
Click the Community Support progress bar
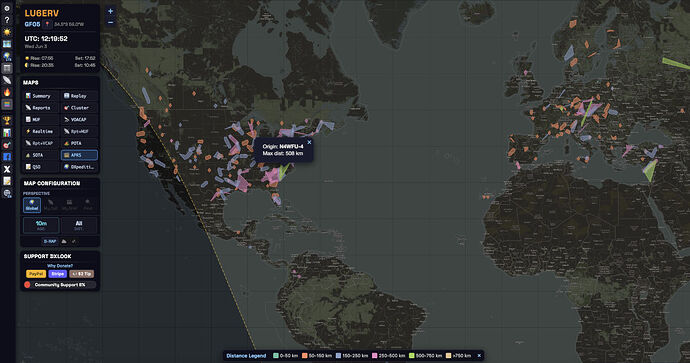60,285
